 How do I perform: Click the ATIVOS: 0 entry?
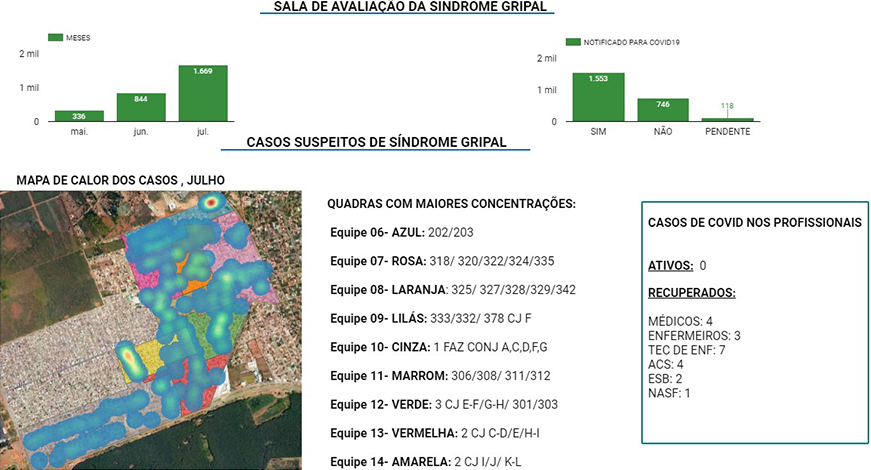pos(677,266)
